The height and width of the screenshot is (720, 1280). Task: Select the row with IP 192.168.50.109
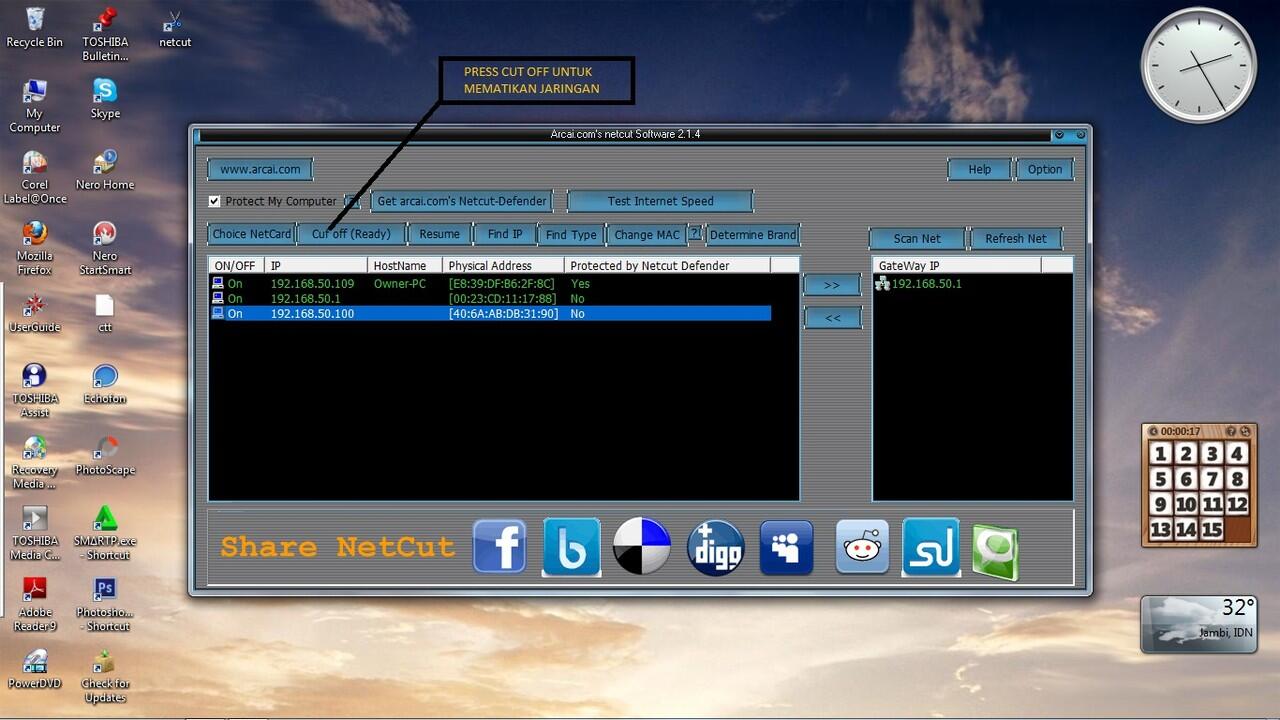tap(490, 284)
